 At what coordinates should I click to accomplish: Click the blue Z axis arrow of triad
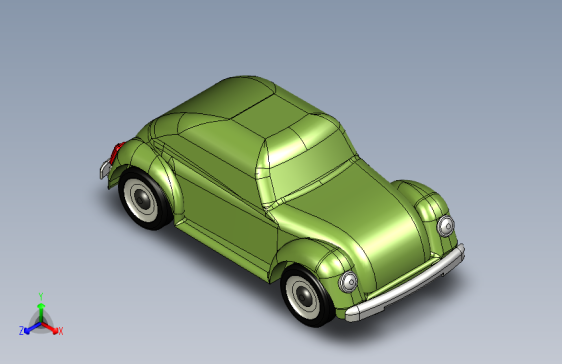[x=32, y=328]
